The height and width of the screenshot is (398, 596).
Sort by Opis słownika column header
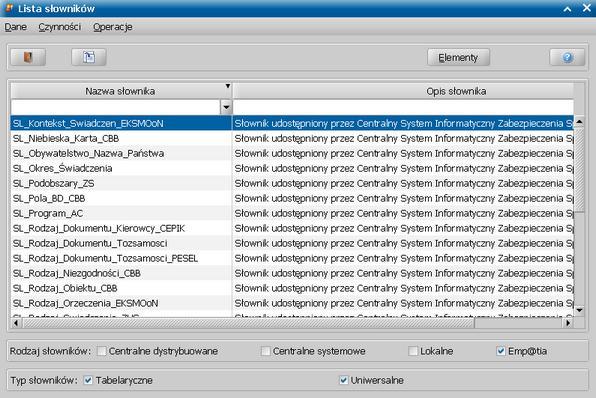(403, 91)
